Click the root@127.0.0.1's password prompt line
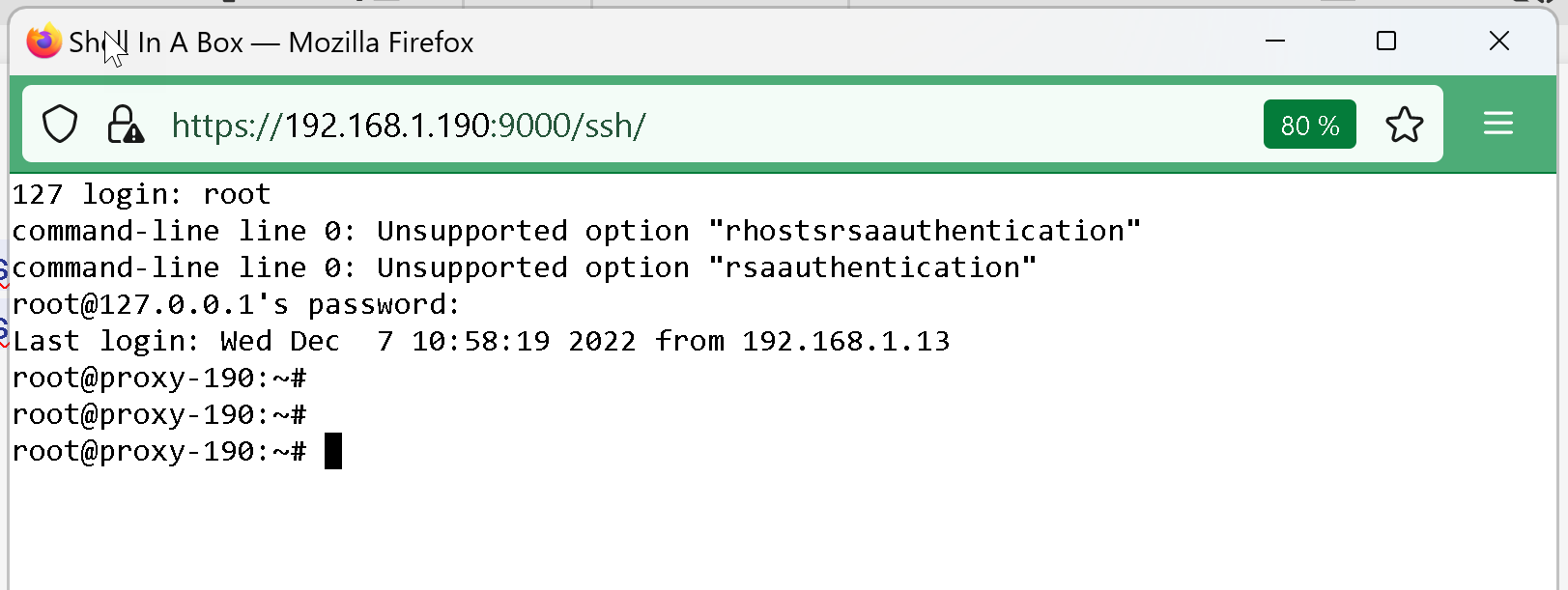The width and height of the screenshot is (1568, 590). [x=236, y=305]
